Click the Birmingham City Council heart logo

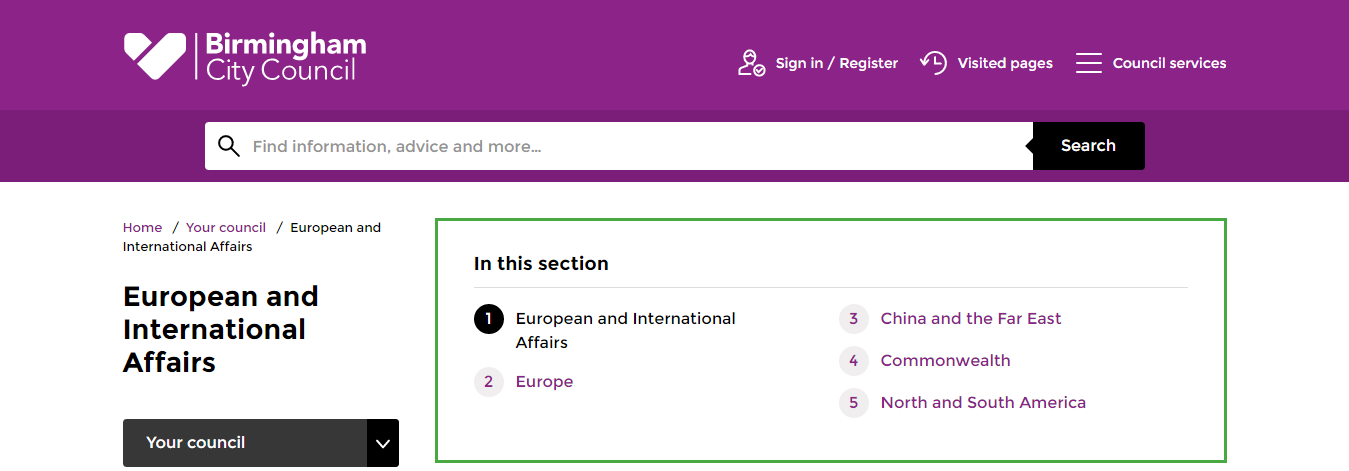click(x=155, y=56)
